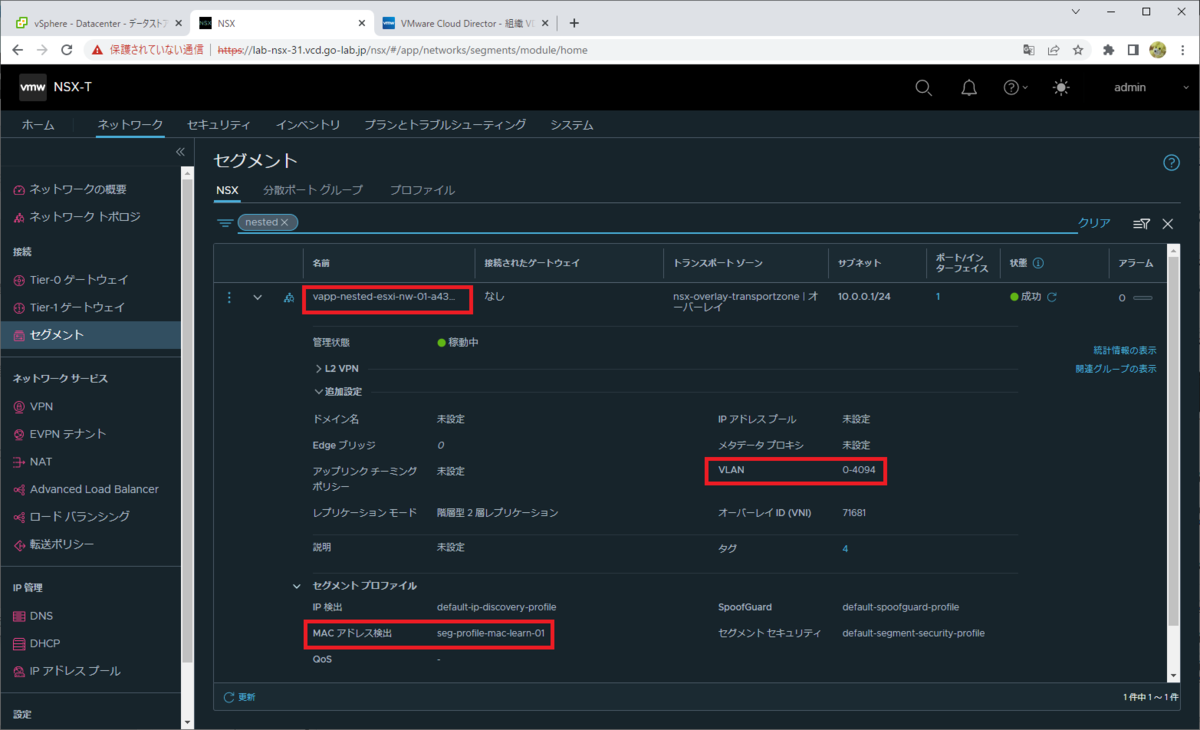Reload the browser page

click(67, 49)
